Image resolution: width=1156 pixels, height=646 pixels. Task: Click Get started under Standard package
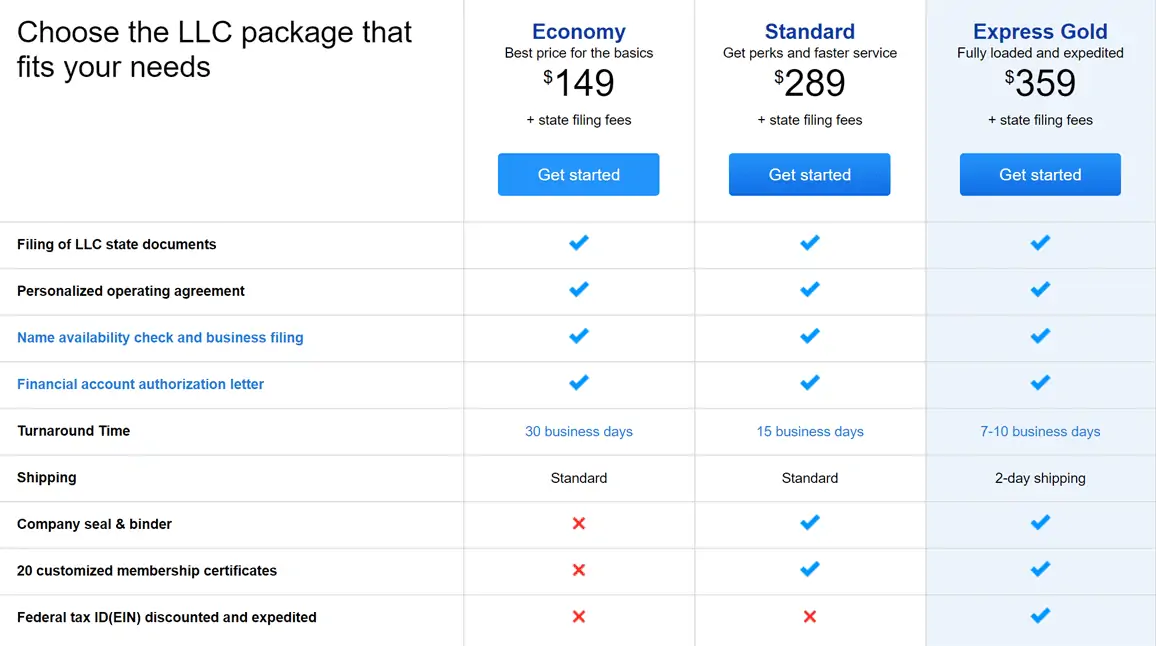pyautogui.click(x=809, y=175)
